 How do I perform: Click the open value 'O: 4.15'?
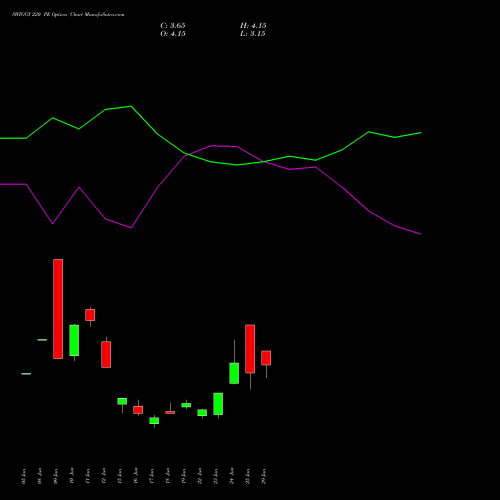pos(173,34)
